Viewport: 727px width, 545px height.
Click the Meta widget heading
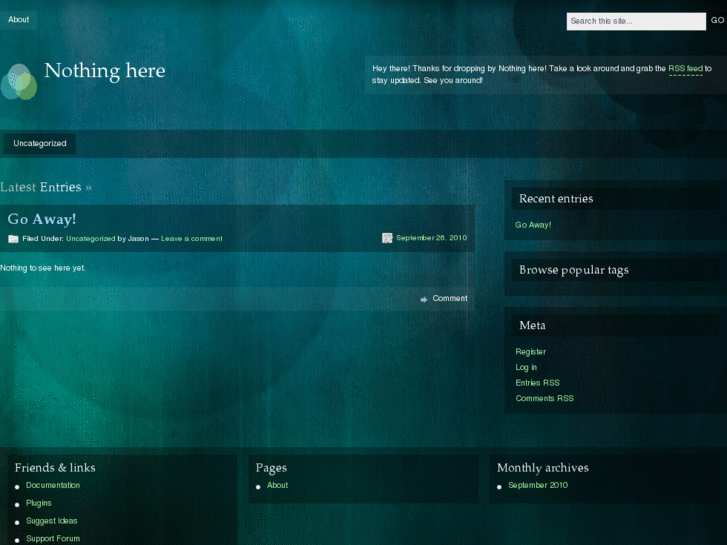click(532, 325)
